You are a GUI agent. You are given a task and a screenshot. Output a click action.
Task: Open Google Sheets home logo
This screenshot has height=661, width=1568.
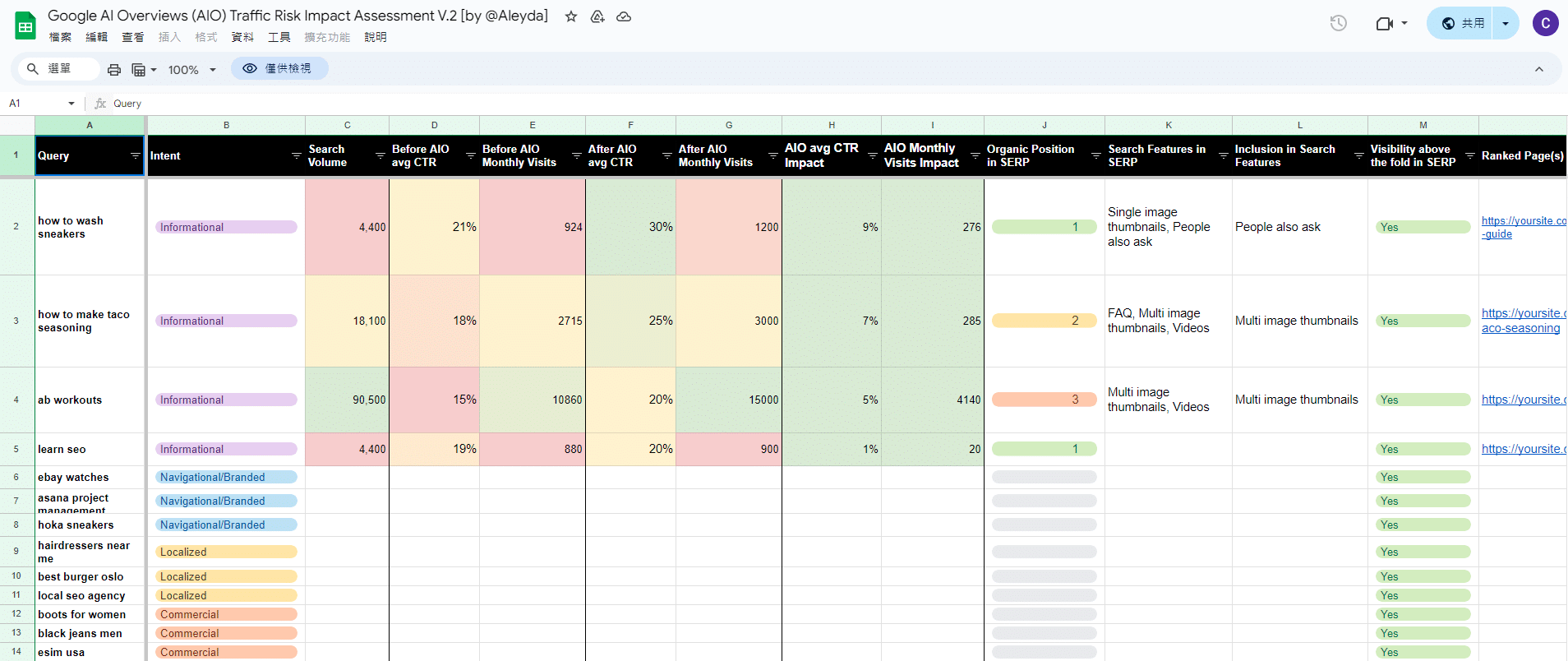point(25,25)
